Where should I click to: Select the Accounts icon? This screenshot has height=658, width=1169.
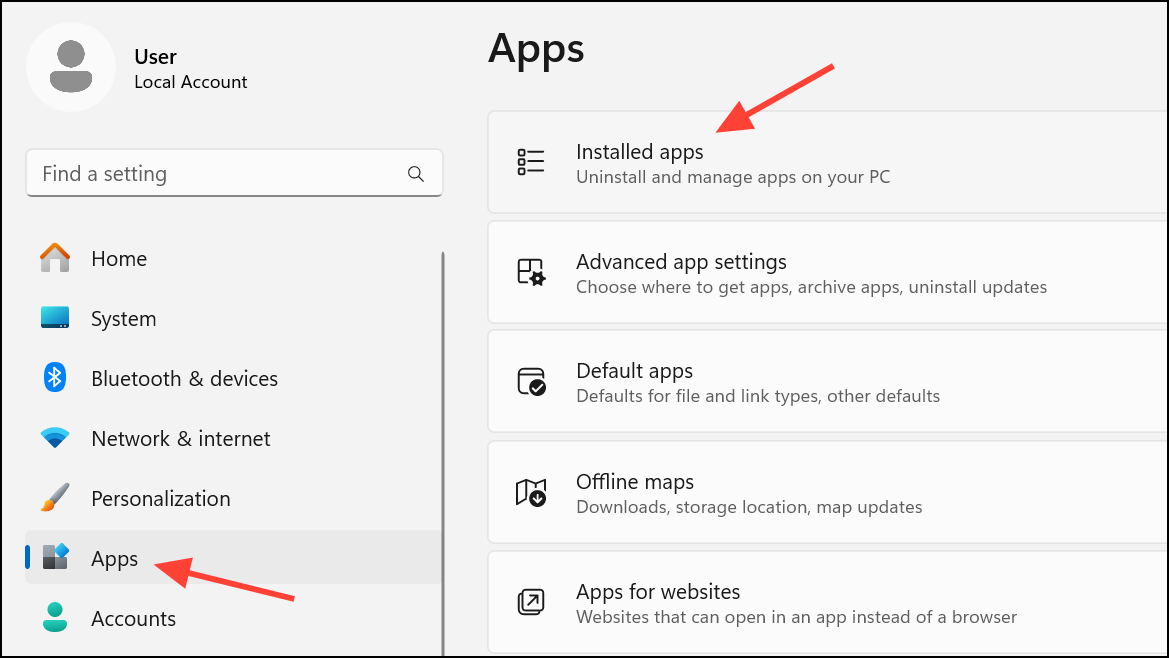coord(54,618)
